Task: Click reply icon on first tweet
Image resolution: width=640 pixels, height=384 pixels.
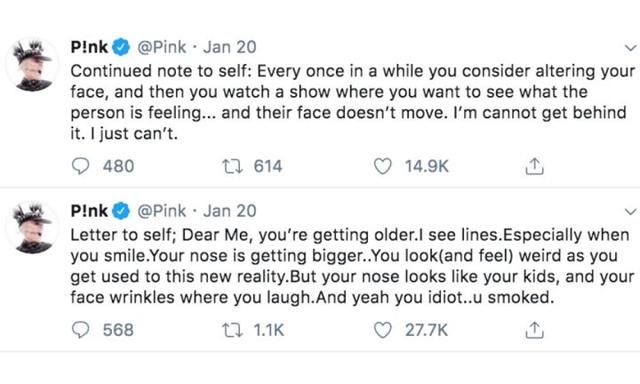Action: pos(80,166)
